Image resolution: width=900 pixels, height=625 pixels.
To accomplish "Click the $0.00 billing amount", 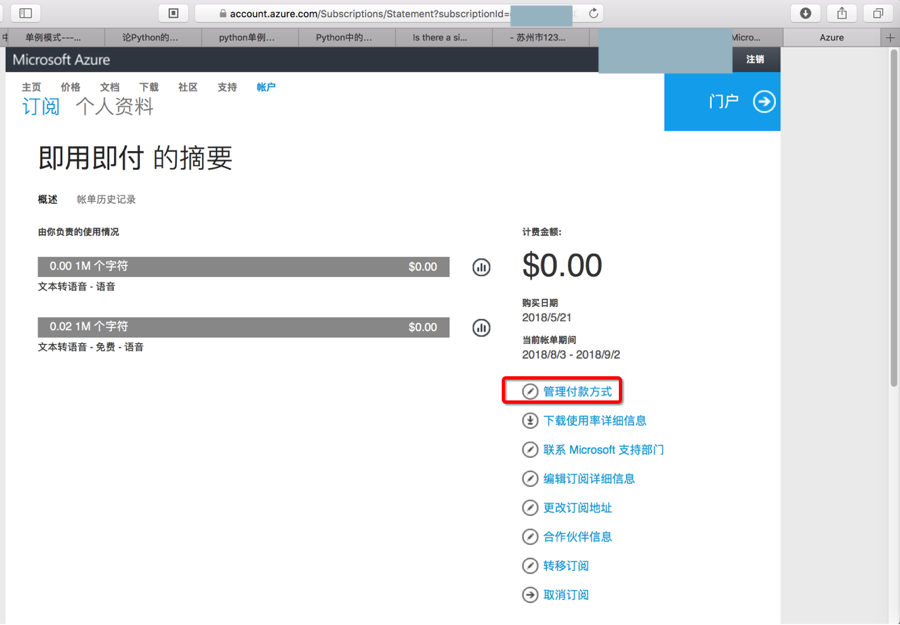I will coord(562,266).
